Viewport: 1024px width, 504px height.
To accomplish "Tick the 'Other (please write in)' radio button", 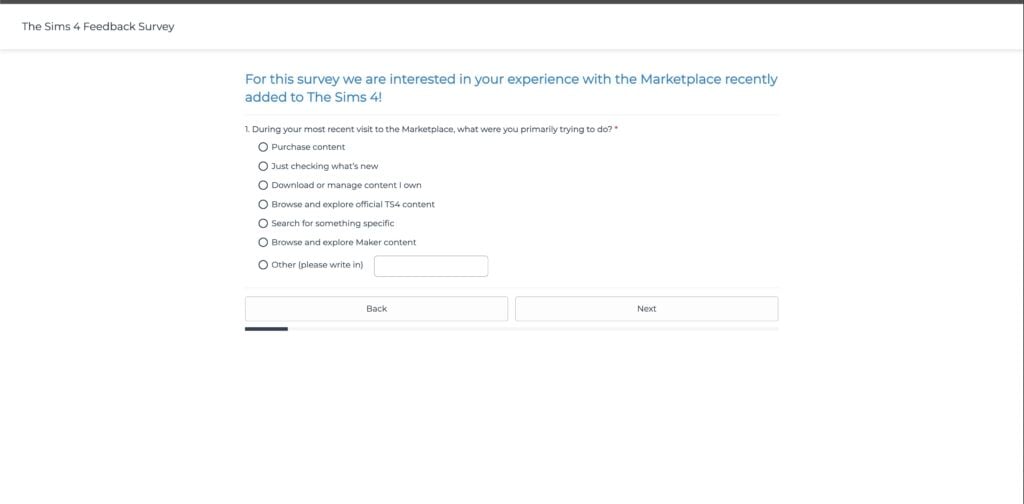I will (x=263, y=265).
